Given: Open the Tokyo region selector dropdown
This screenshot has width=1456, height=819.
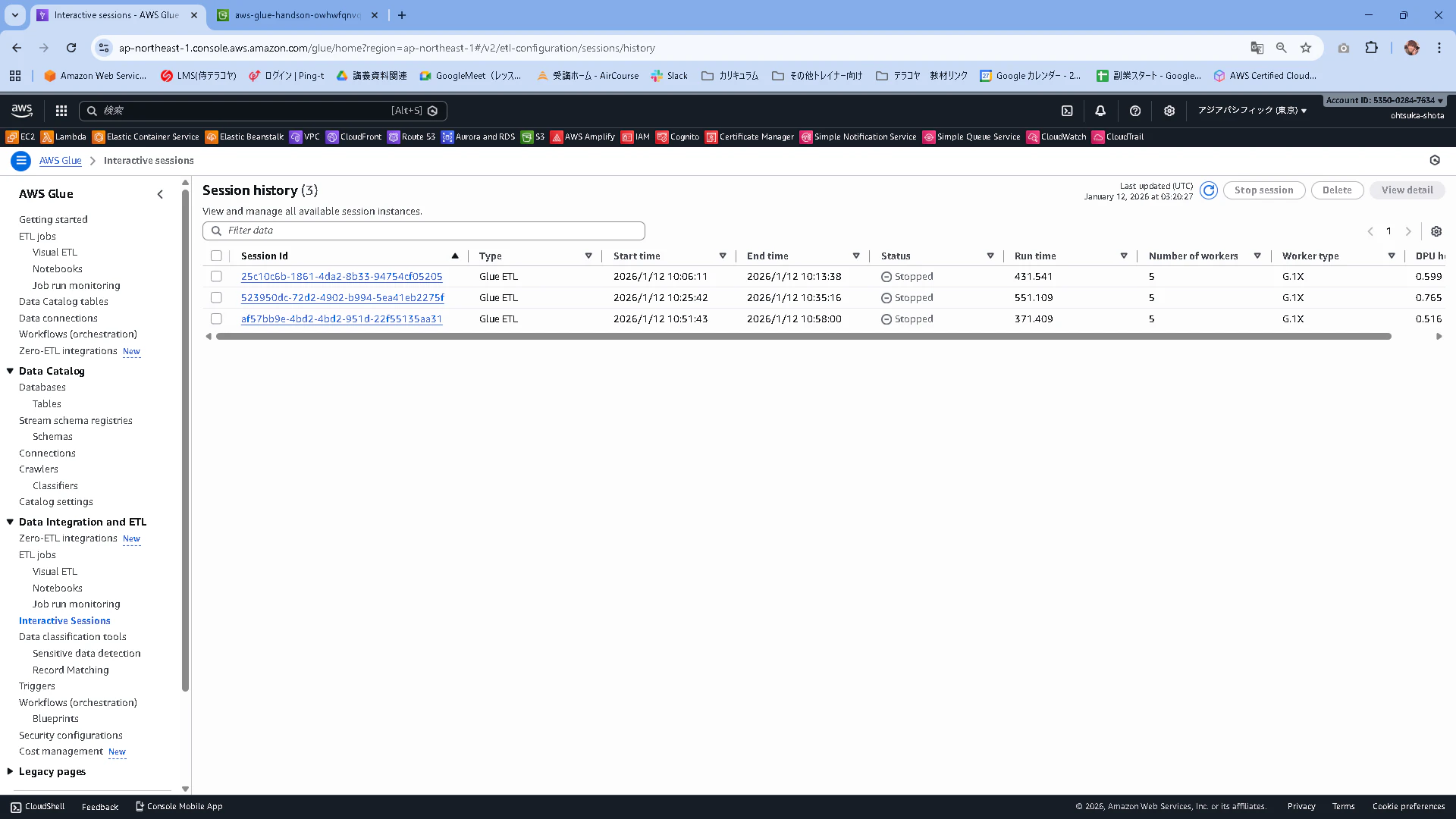Looking at the screenshot, I should coord(1252,111).
